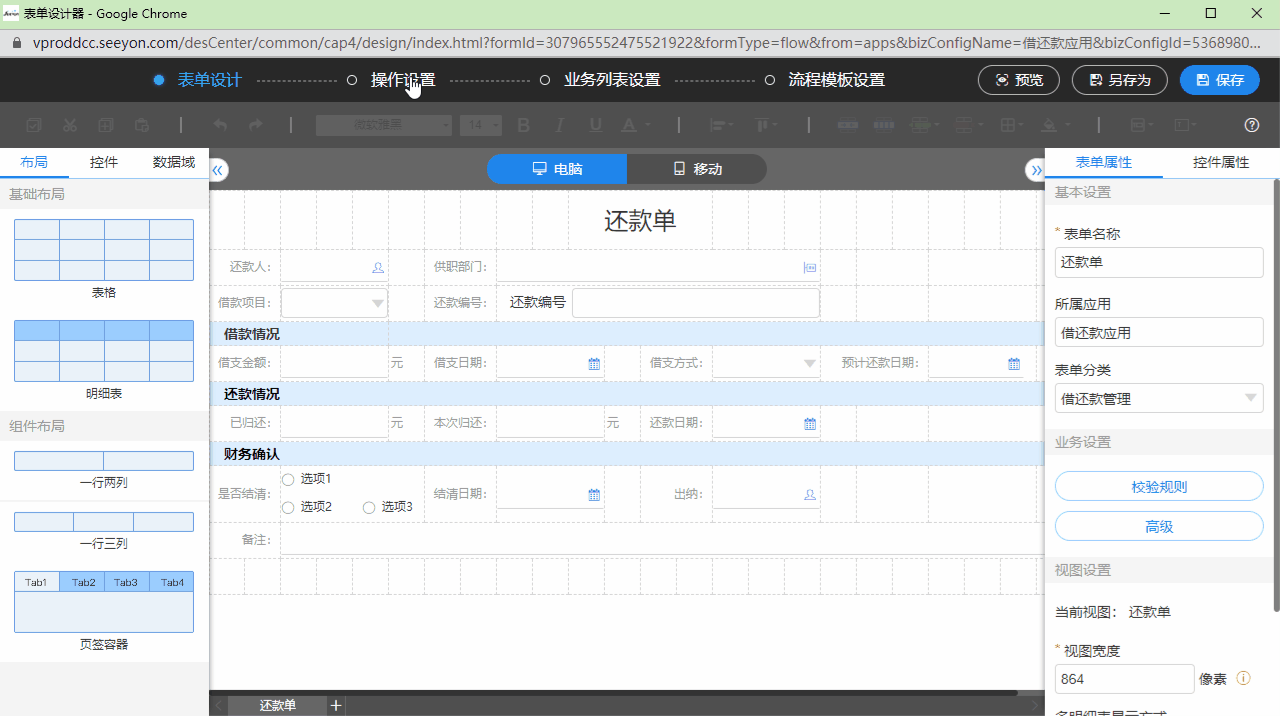Open calendar icon for 借支日期
Screen dimensions: 1280x716
click(x=594, y=364)
